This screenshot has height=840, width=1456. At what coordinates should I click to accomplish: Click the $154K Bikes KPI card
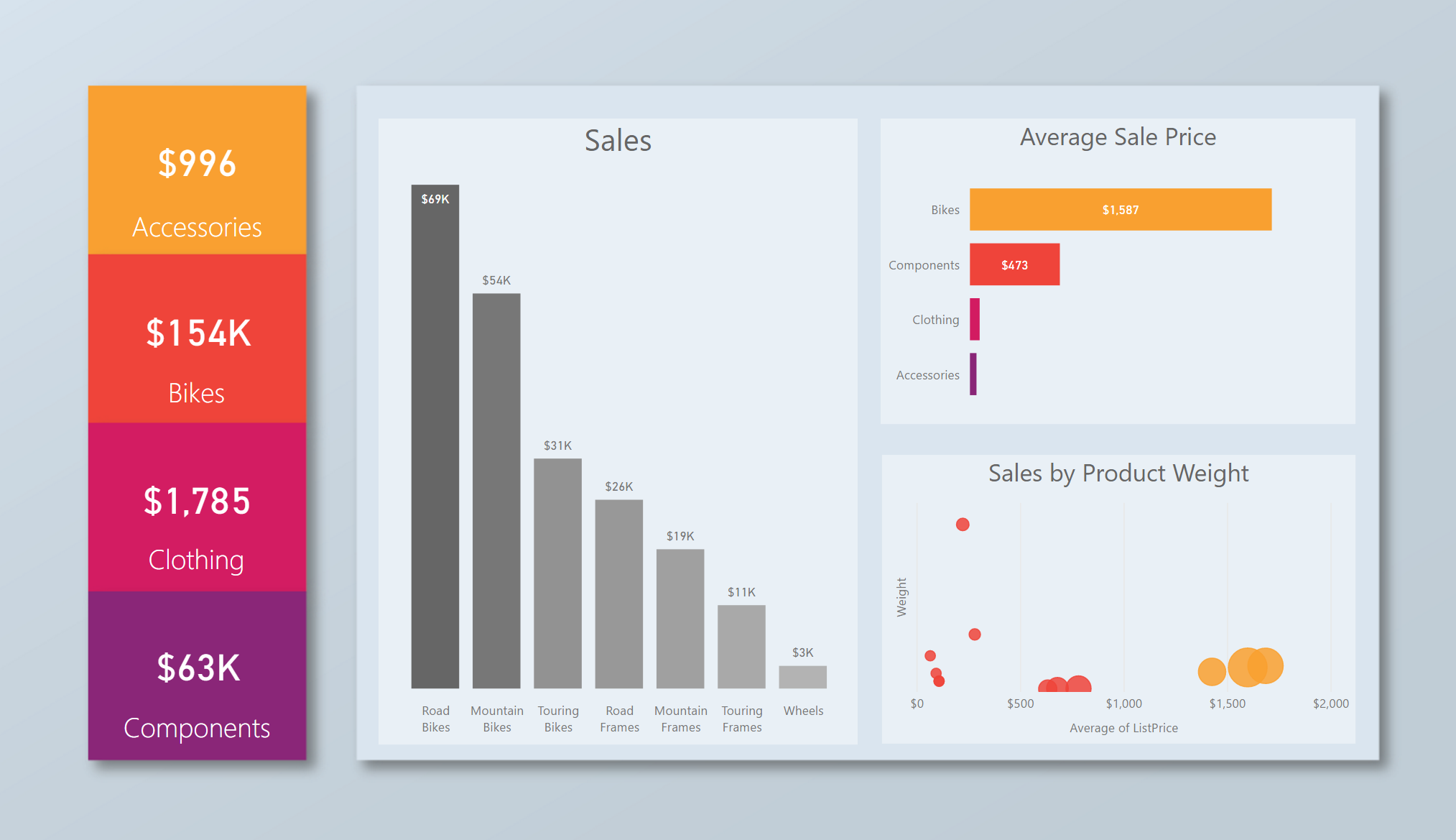coord(197,338)
